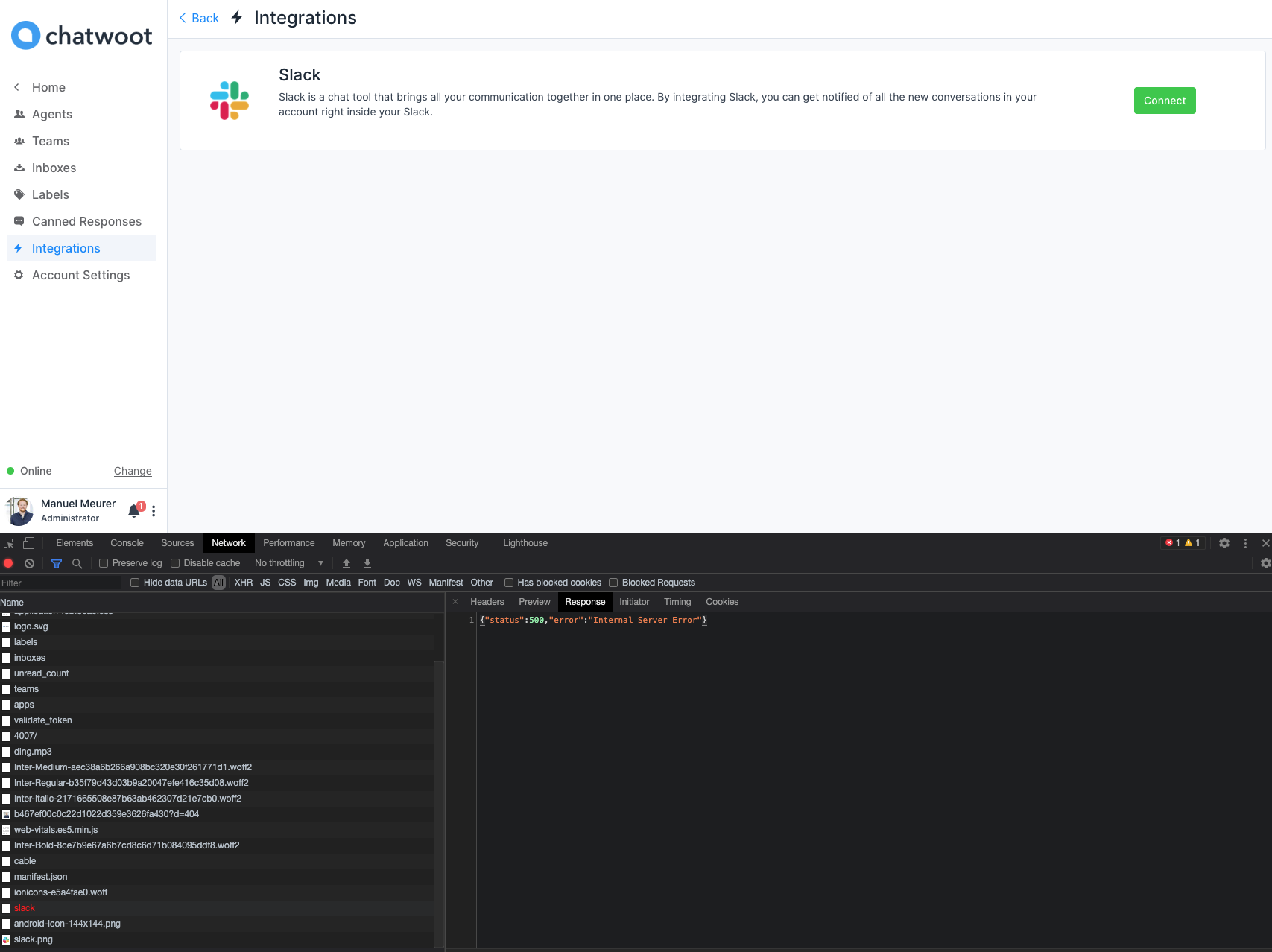Filter requests by XHR

244,583
